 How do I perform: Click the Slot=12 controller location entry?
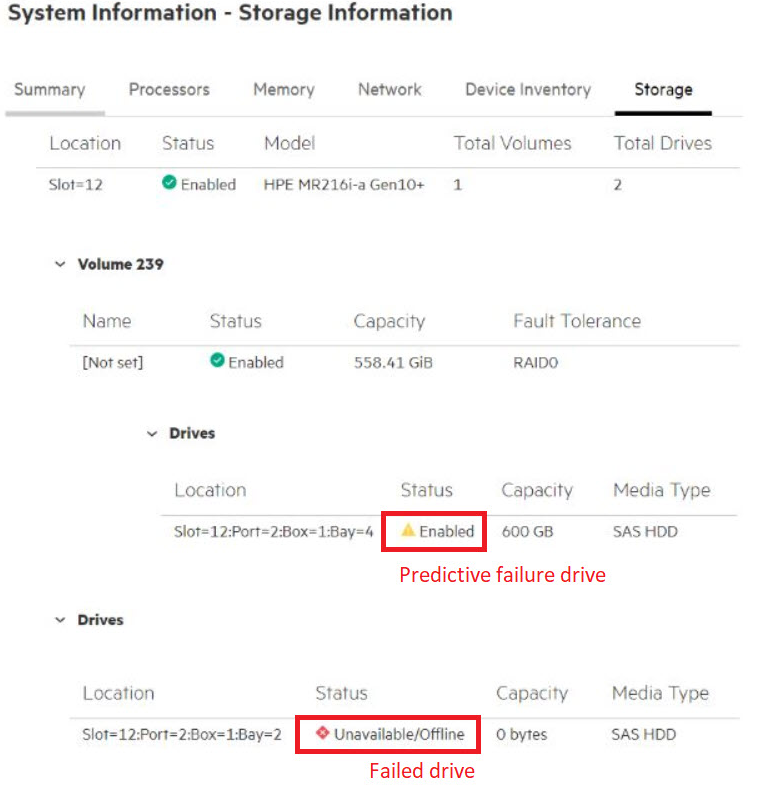76,185
